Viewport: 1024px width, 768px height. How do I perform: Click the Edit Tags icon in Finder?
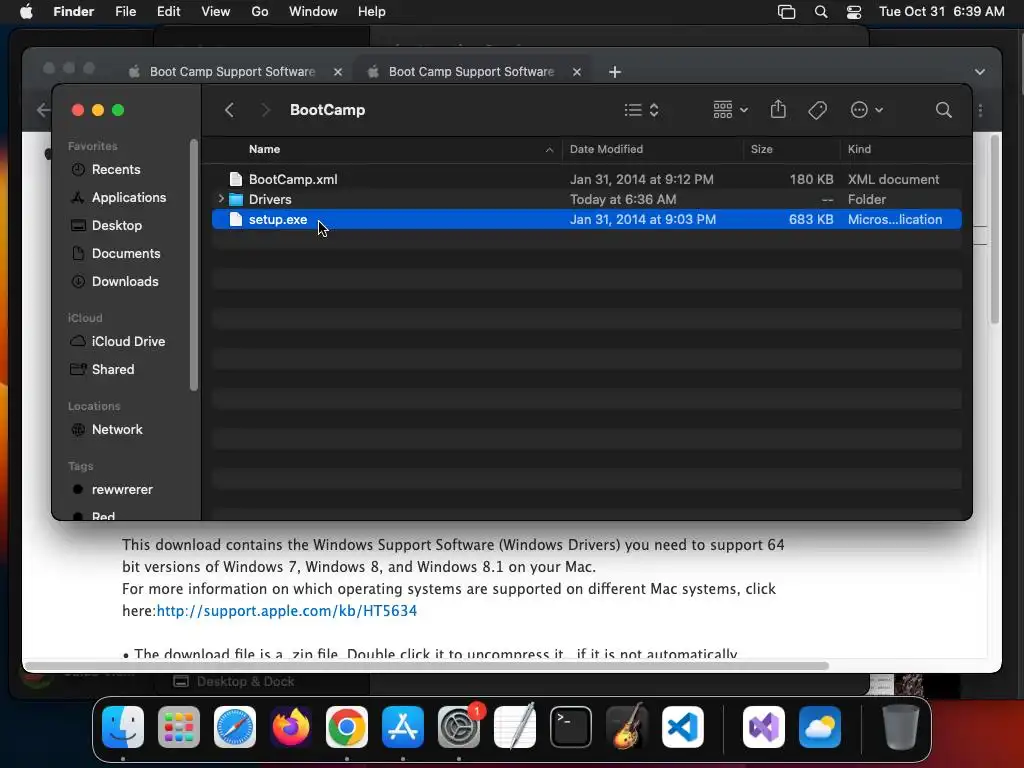817,110
